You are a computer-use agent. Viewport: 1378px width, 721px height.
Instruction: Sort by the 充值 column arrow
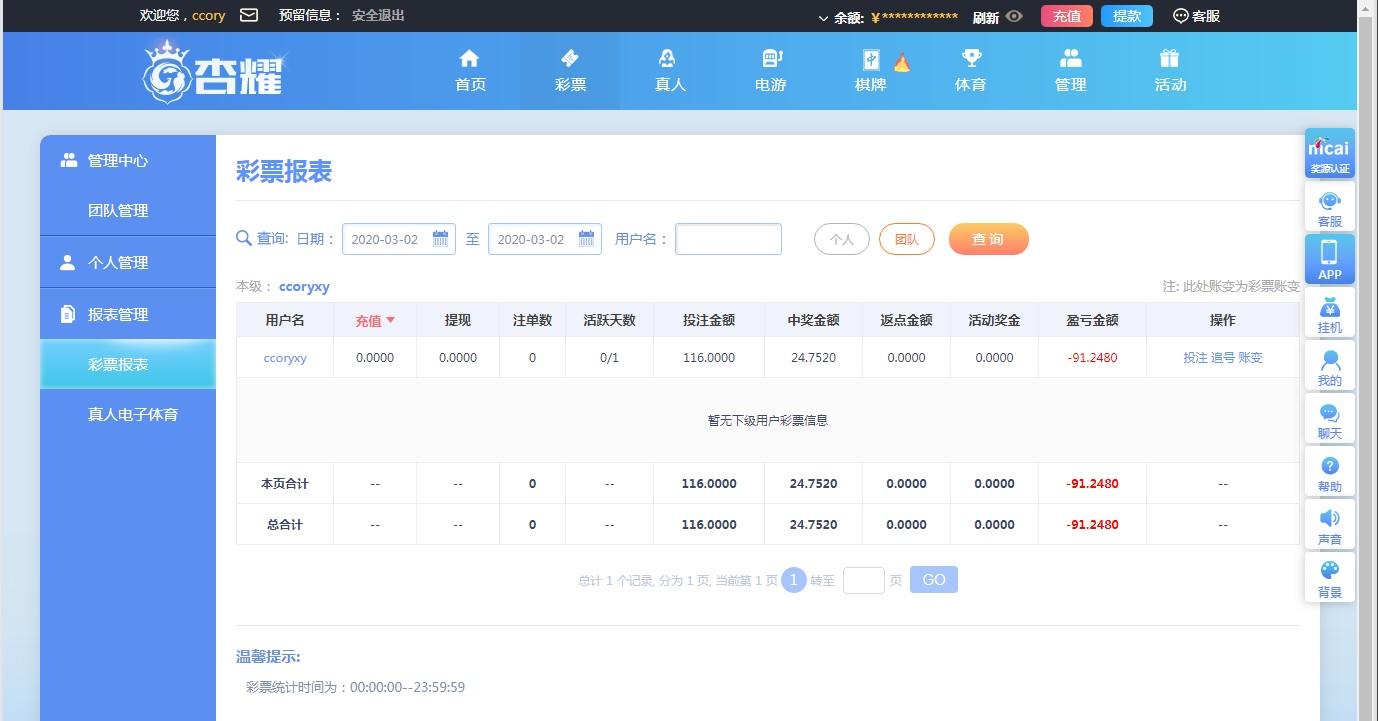pos(390,320)
